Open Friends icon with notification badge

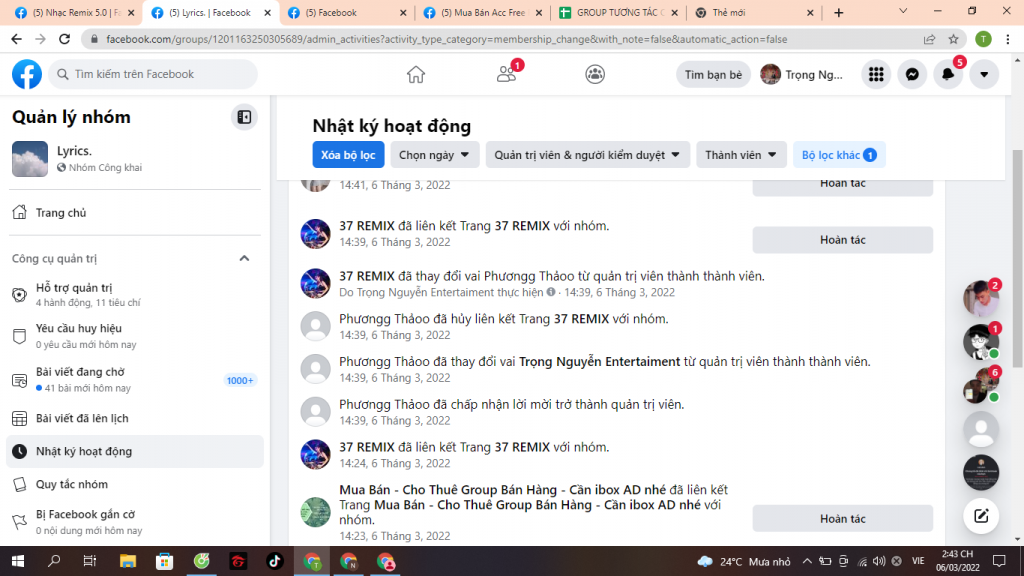pos(506,74)
